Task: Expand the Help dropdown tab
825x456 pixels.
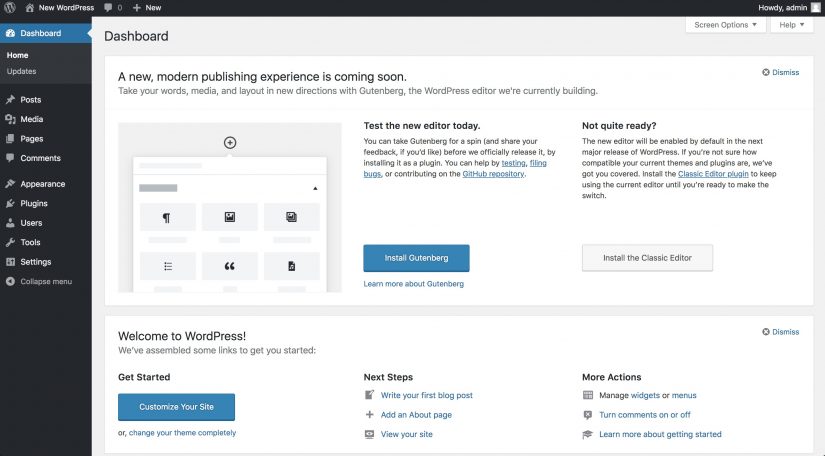Action: click(792, 25)
